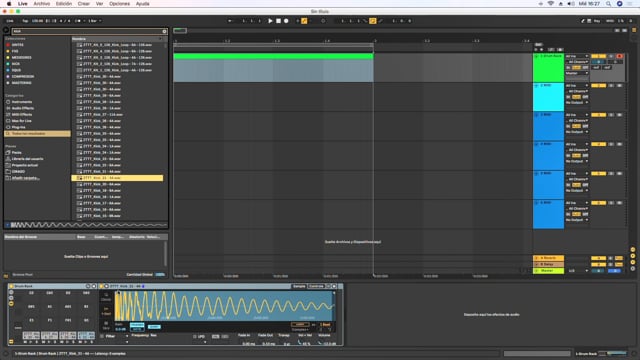Open the master cue output dropdown
The image size is (640, 360).
pyautogui.click(x=578, y=271)
